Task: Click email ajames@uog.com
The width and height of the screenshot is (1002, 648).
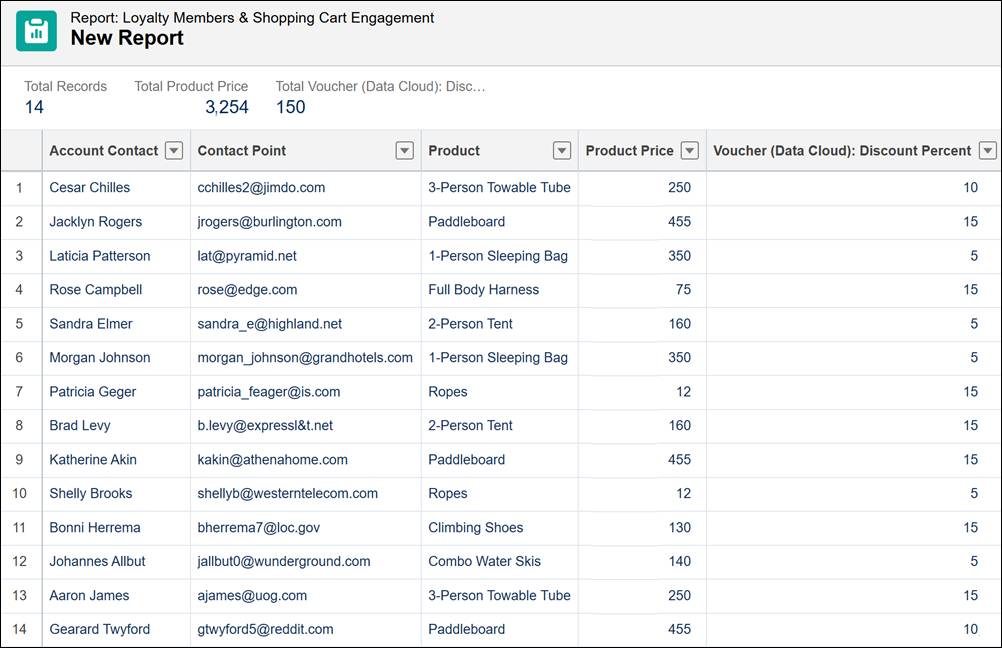Action: click(252, 595)
